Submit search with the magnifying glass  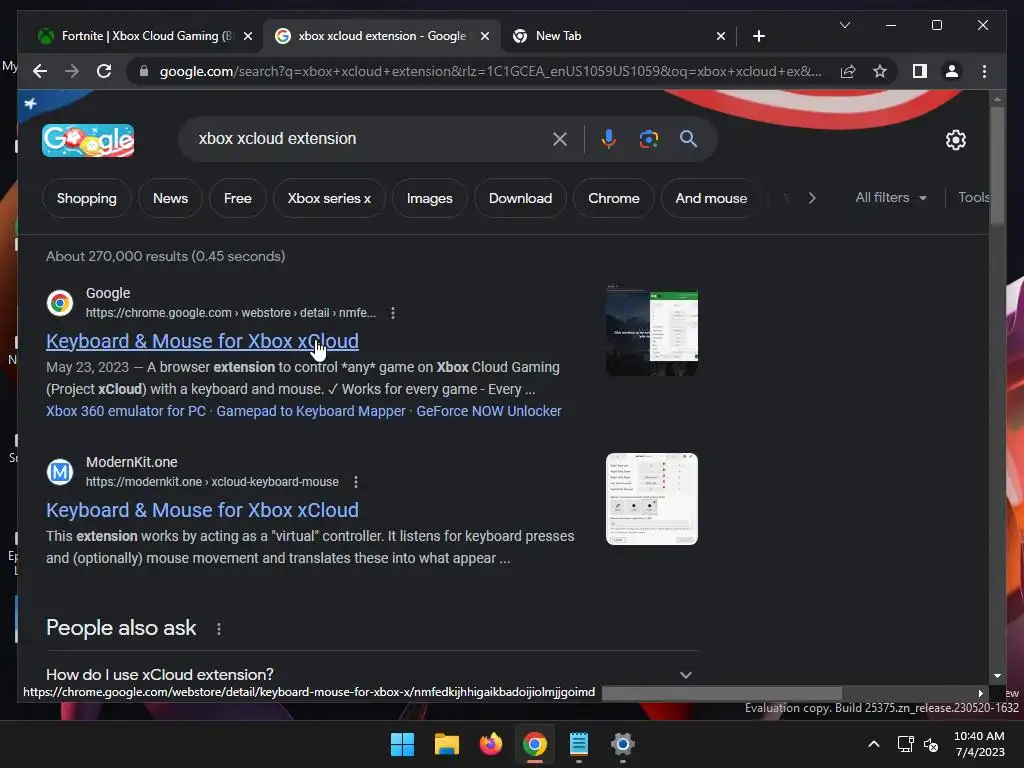(x=688, y=138)
